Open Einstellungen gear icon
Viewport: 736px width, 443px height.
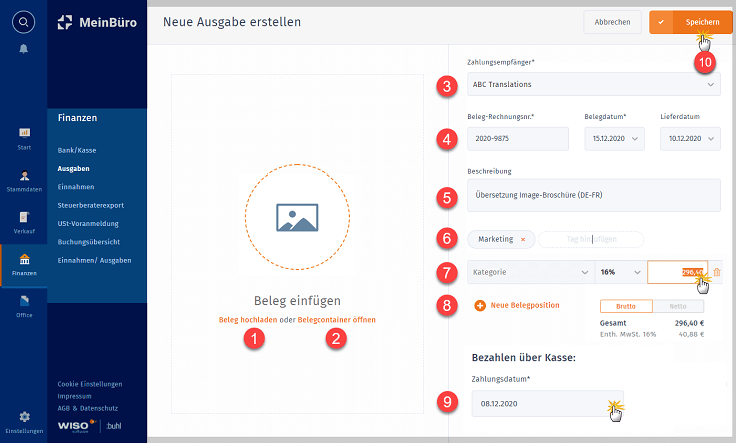tap(24, 417)
